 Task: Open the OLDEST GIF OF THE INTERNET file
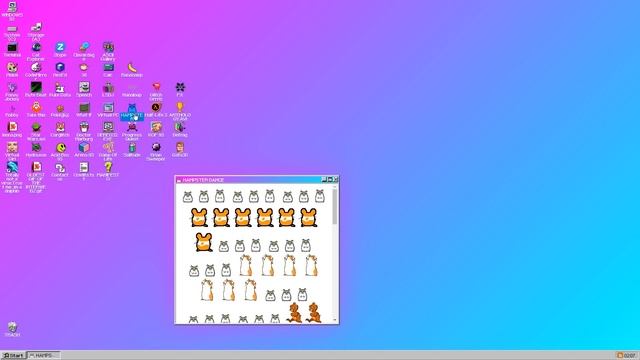[x=36, y=178]
